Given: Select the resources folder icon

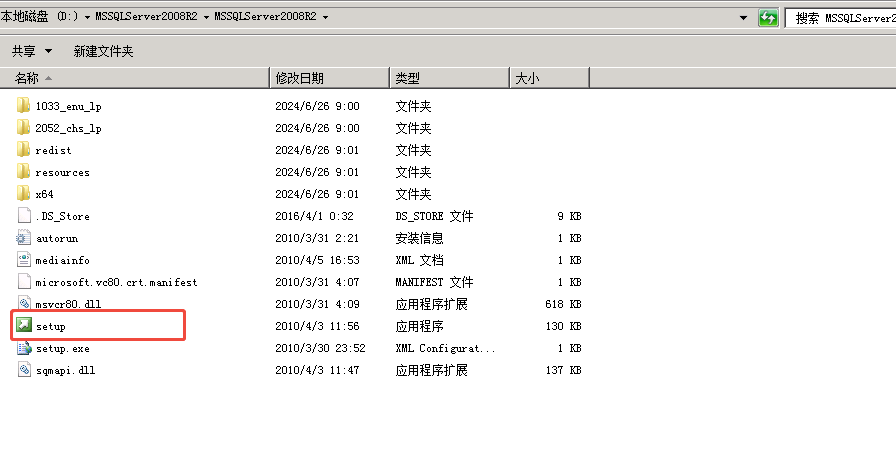Looking at the screenshot, I should point(23,171).
